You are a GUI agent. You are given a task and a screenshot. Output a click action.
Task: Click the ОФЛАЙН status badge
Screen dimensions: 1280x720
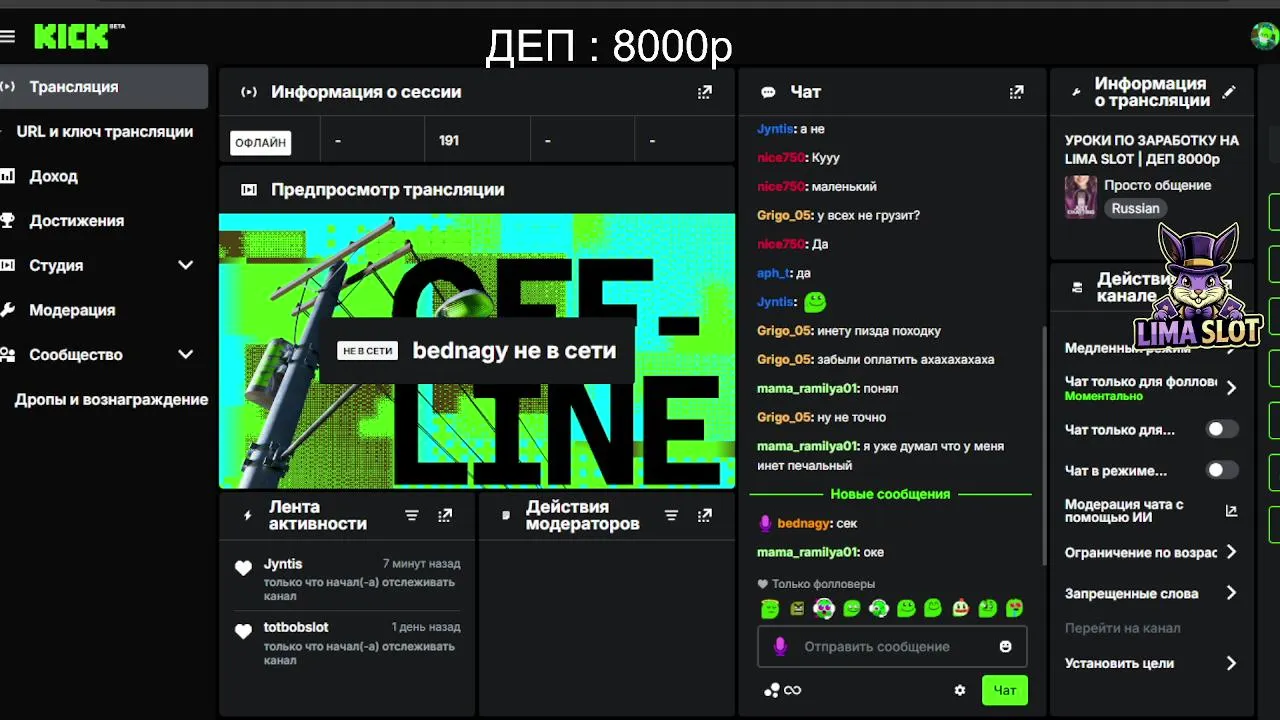(261, 142)
